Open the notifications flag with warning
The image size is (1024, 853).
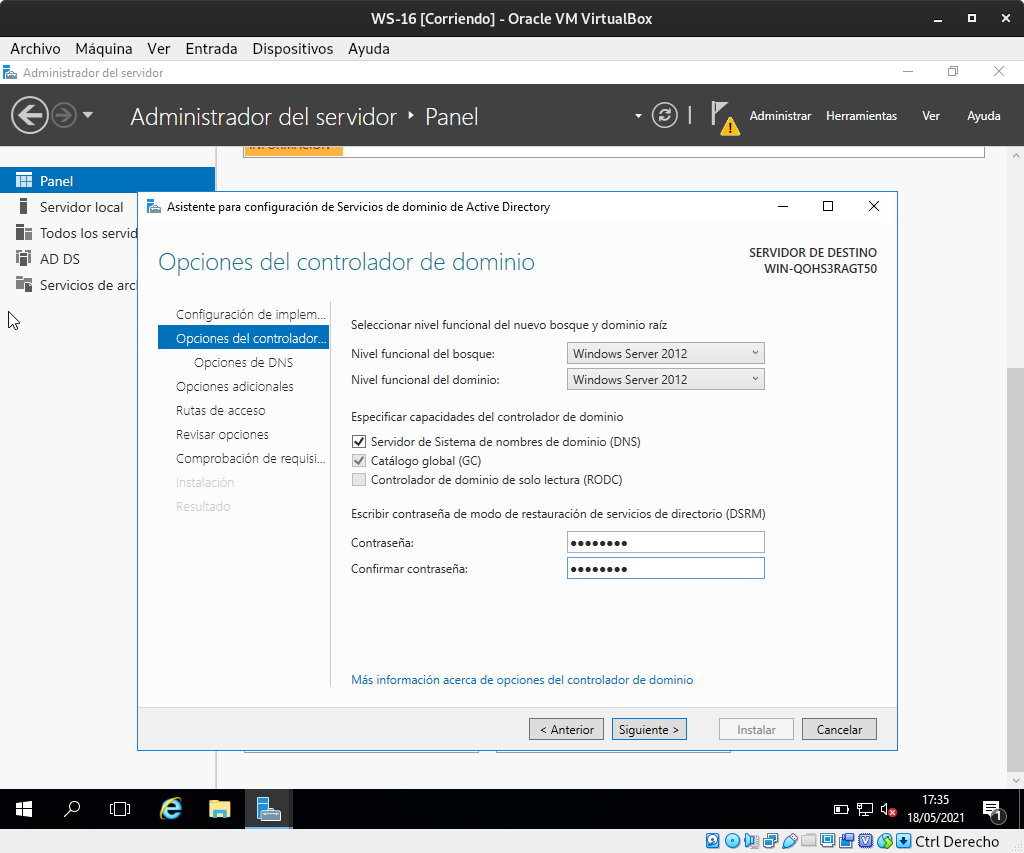click(724, 117)
